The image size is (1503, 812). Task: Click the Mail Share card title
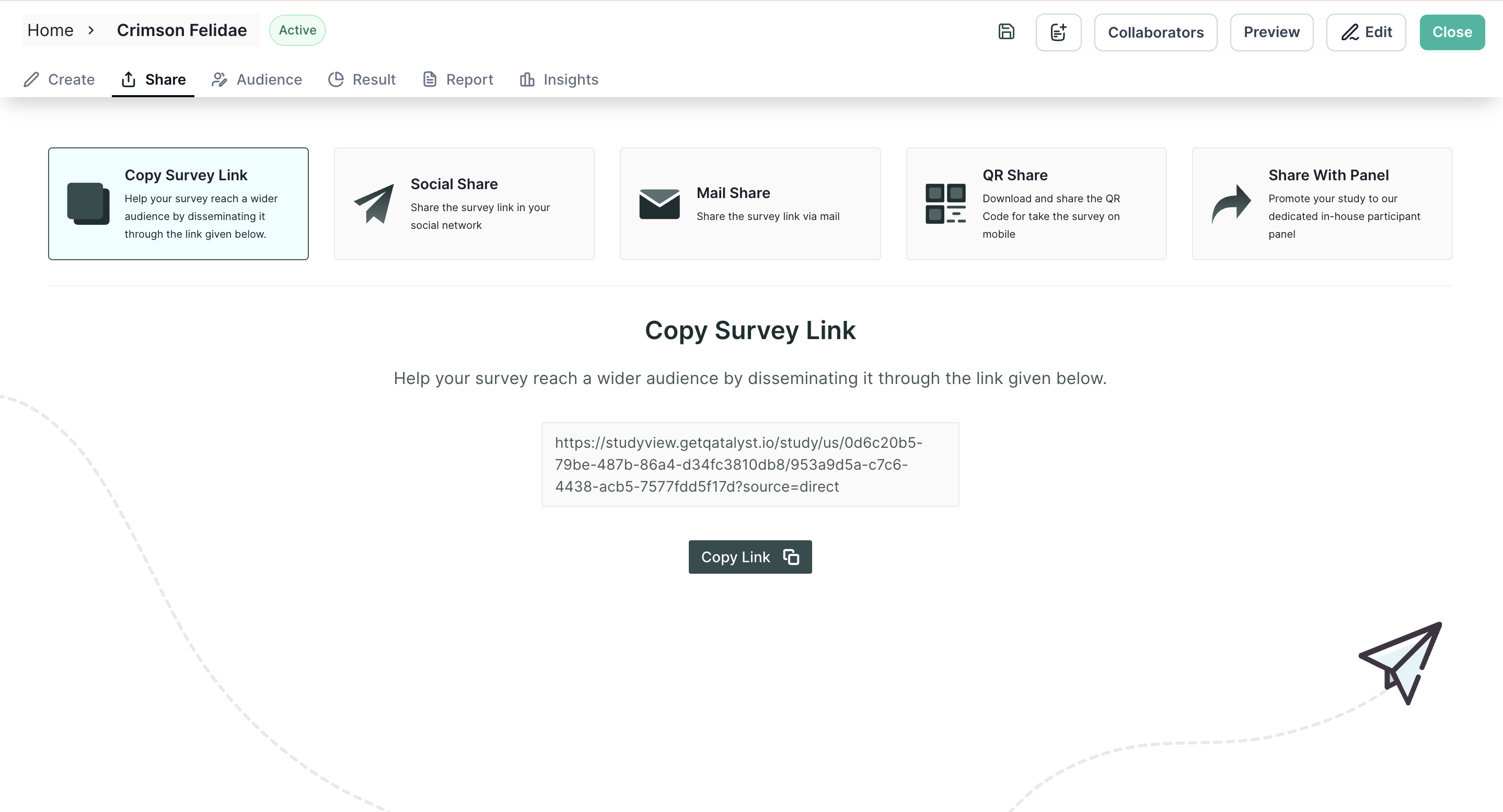click(x=733, y=192)
